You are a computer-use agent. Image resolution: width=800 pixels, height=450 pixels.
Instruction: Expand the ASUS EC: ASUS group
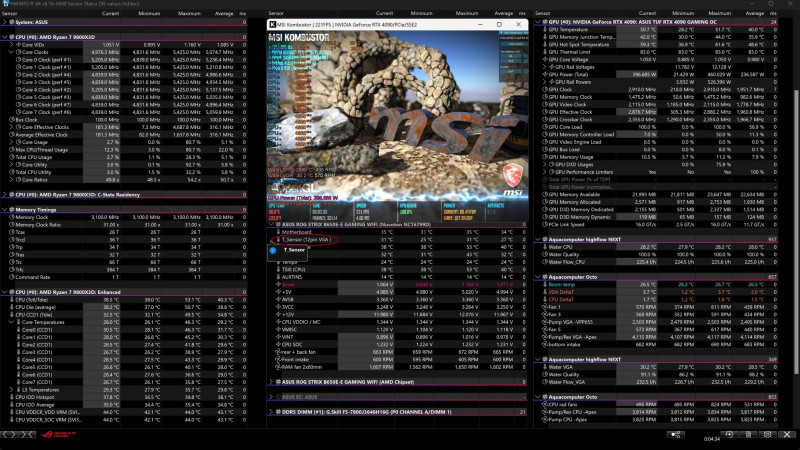pos(271,397)
